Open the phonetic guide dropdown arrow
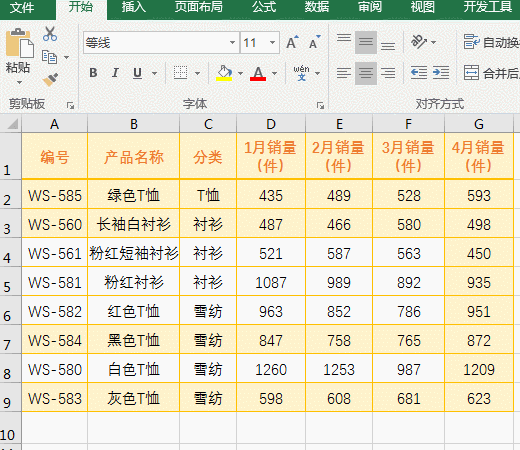520x450 pixels. point(317,73)
